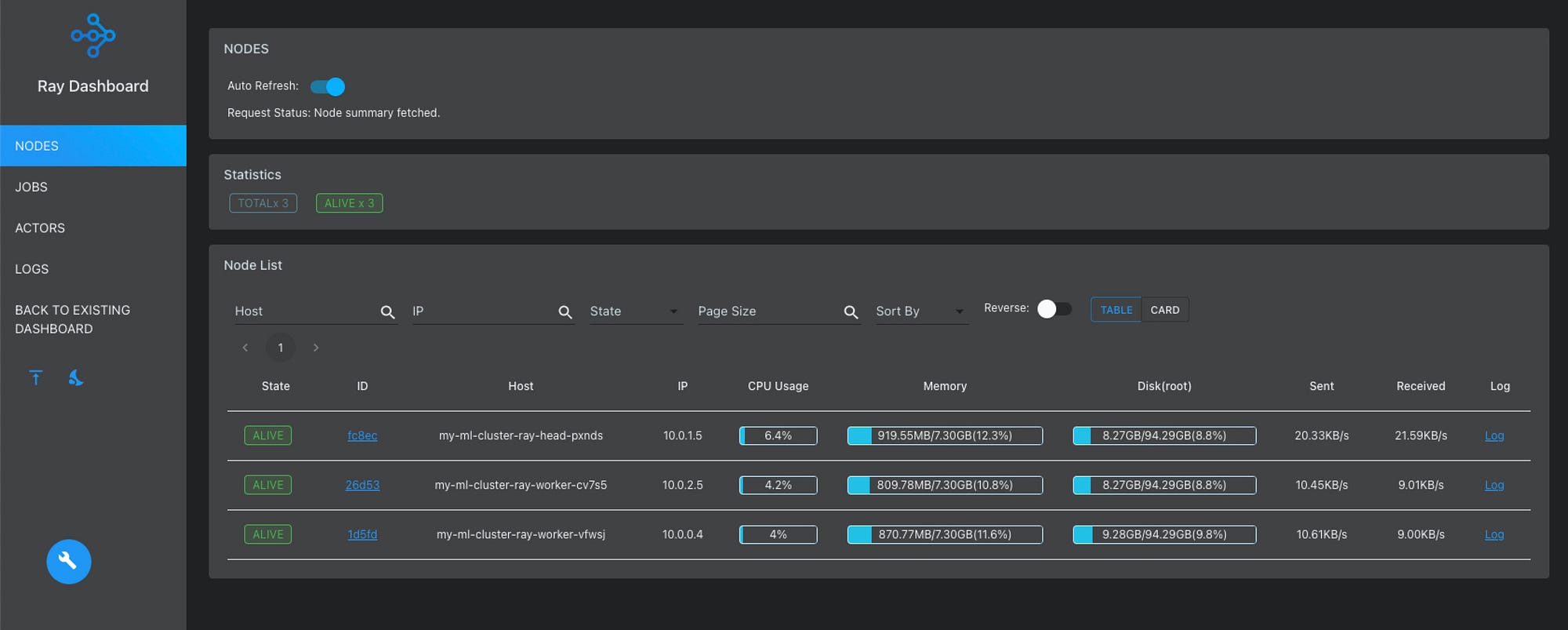Open node ID 1d5fd link
Image resolution: width=1568 pixels, height=630 pixels.
(362, 534)
